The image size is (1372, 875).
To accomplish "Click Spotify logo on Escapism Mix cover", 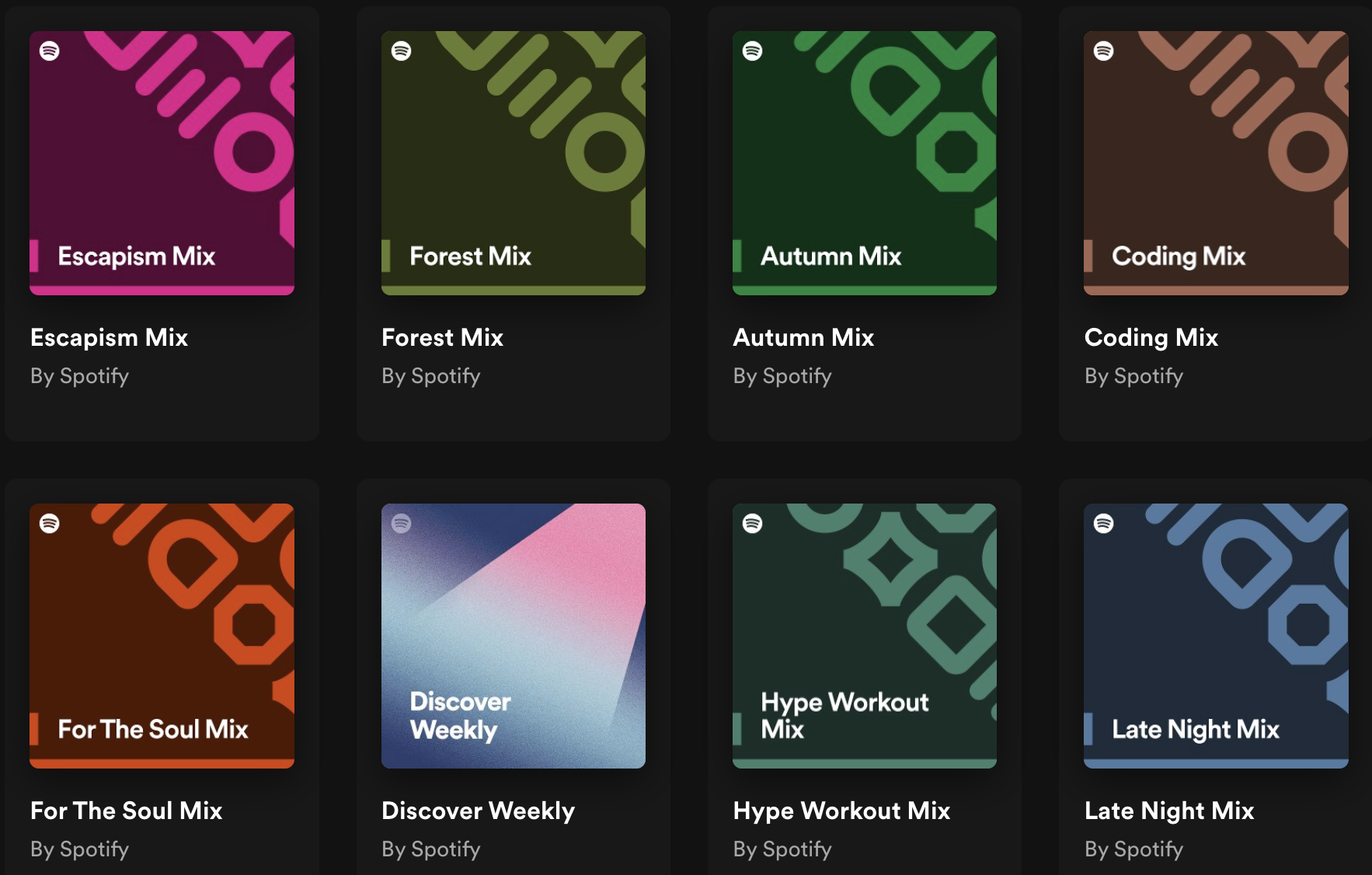I will click(x=50, y=51).
